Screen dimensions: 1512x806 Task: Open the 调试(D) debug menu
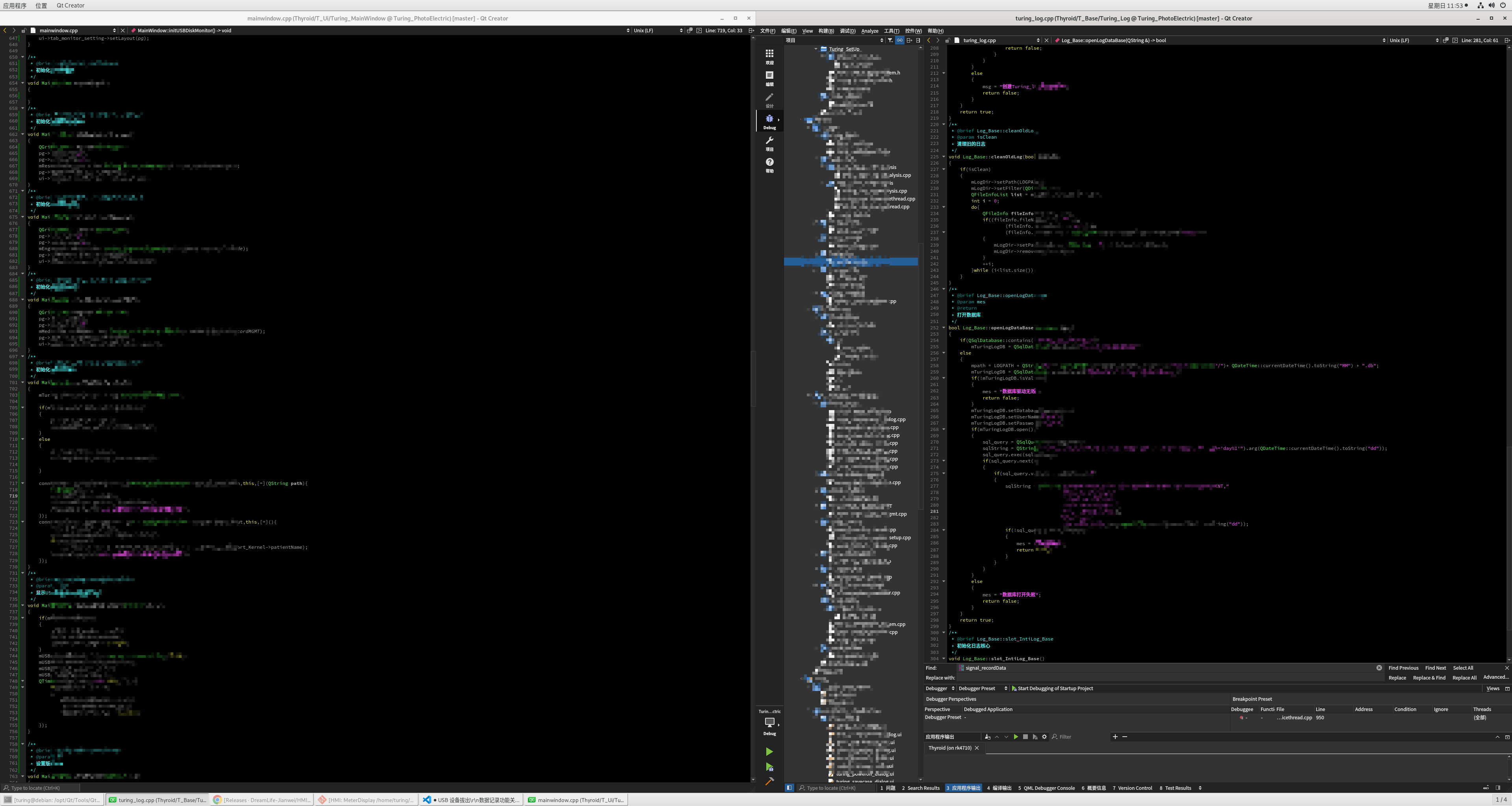(x=847, y=31)
